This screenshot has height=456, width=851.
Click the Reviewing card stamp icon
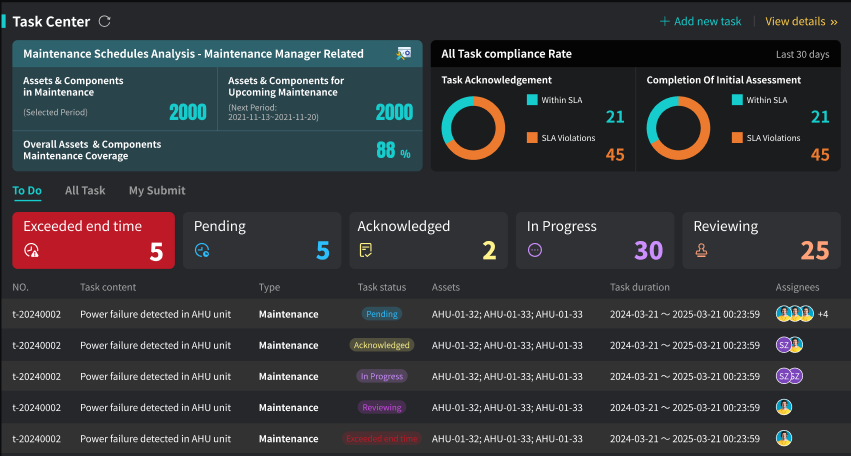click(x=702, y=251)
